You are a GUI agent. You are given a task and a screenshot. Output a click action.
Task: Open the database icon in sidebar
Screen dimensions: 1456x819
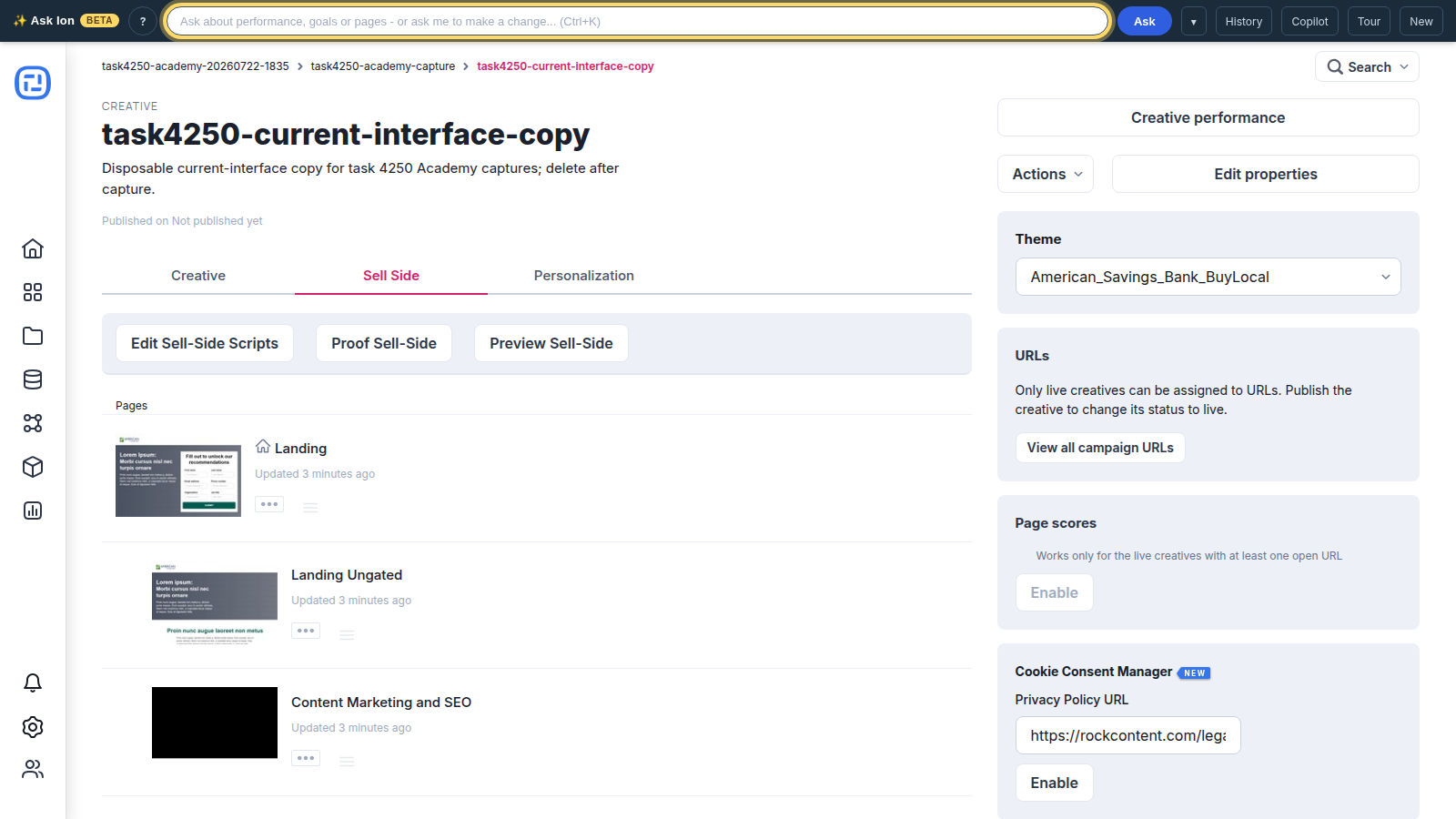[33, 379]
